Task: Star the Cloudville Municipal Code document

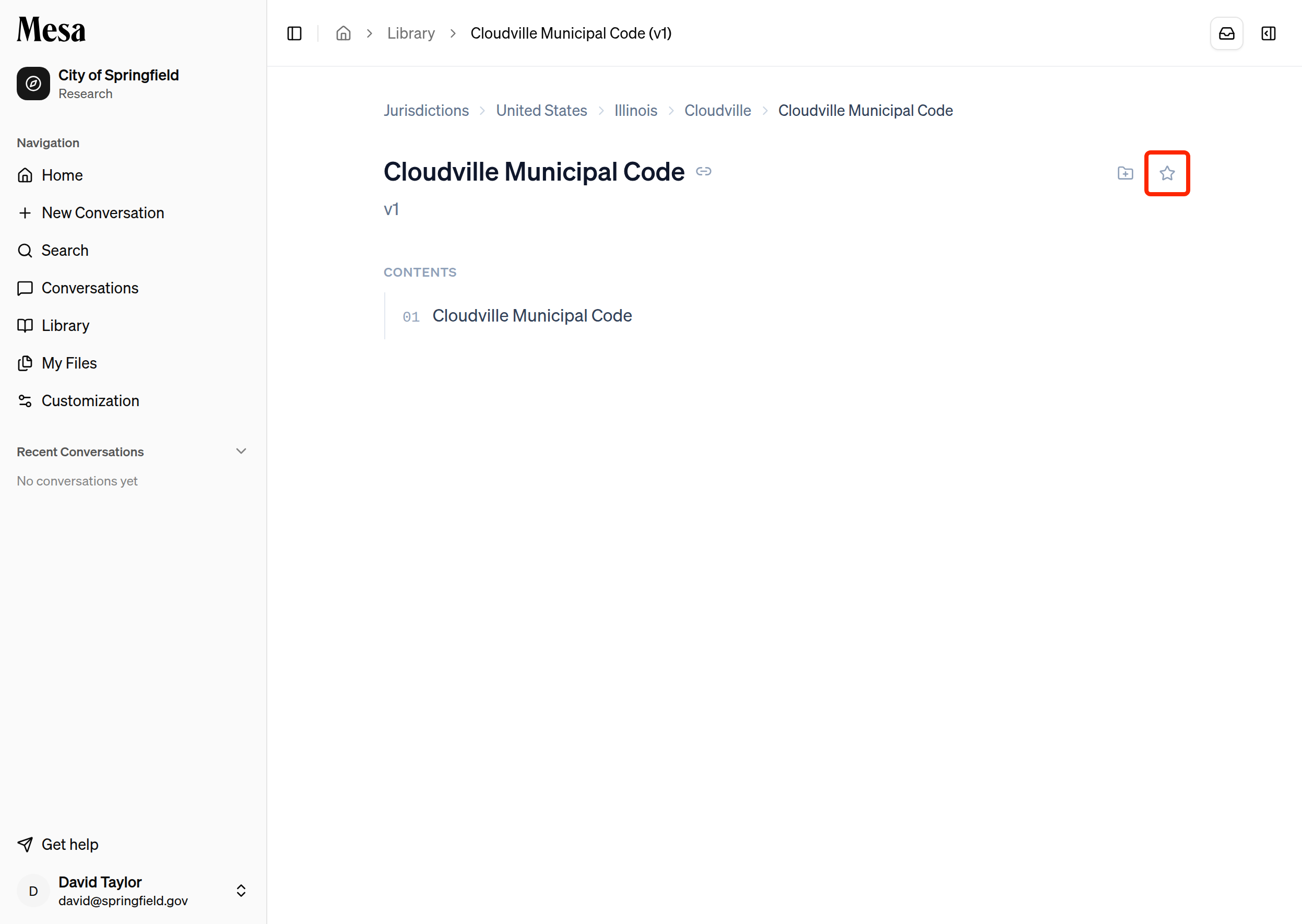Action: (x=1167, y=173)
